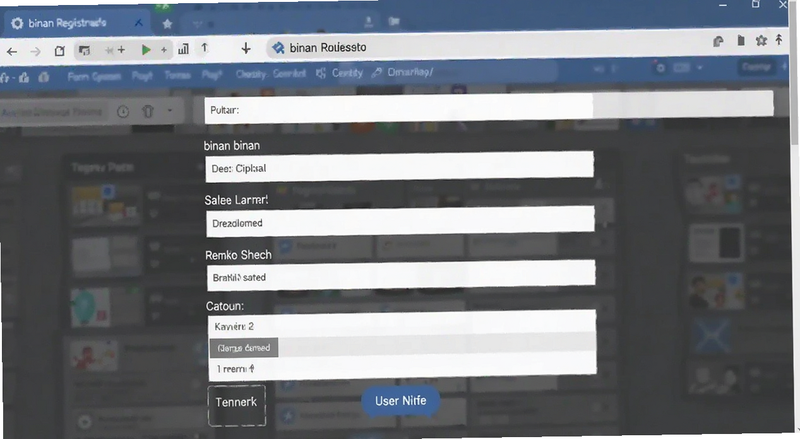Go forward with the browser forward arrow
The image size is (800, 439).
click(35, 51)
